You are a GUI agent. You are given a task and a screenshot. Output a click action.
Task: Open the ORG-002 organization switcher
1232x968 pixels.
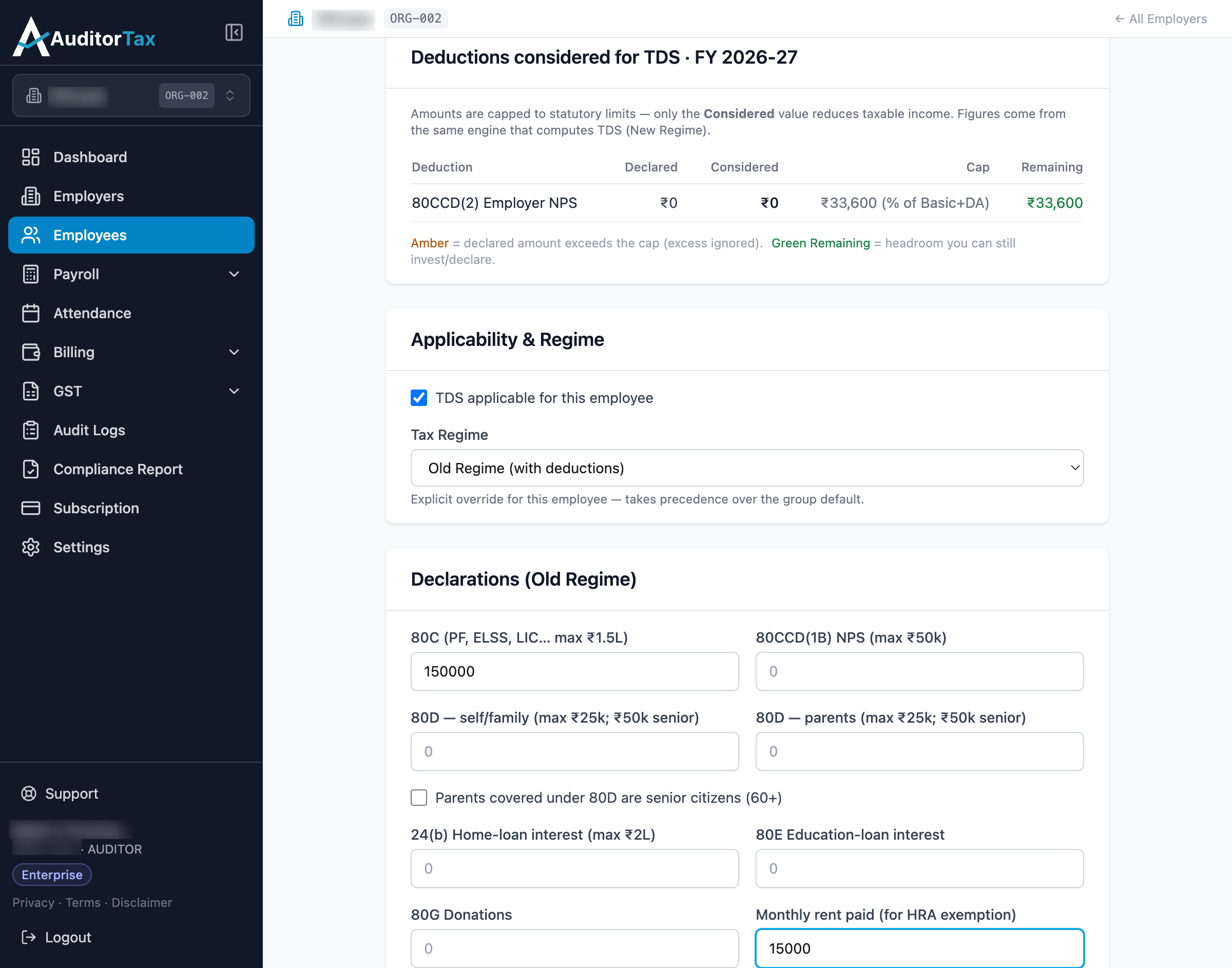coord(131,96)
